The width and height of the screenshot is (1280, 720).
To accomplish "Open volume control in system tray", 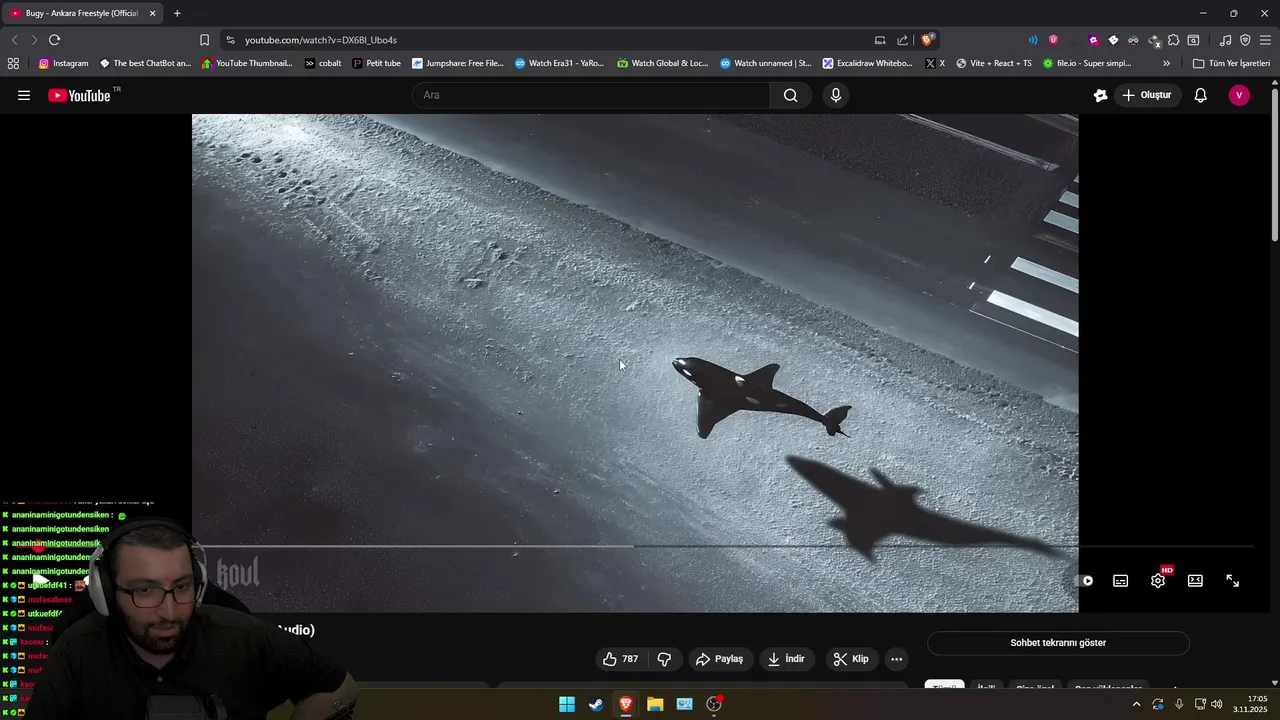I will 1217,704.
